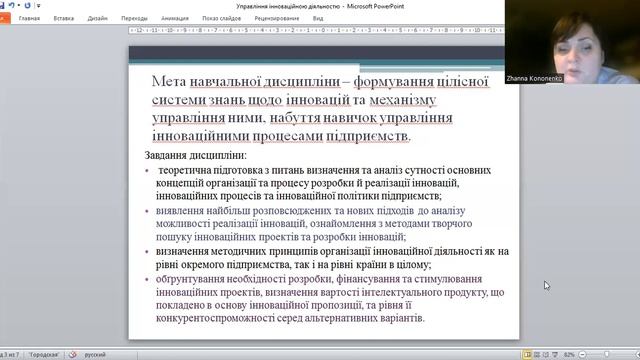640x360 pixels.
Task: Click bullet text starting визначення методичних принципів
Action: click(332, 258)
